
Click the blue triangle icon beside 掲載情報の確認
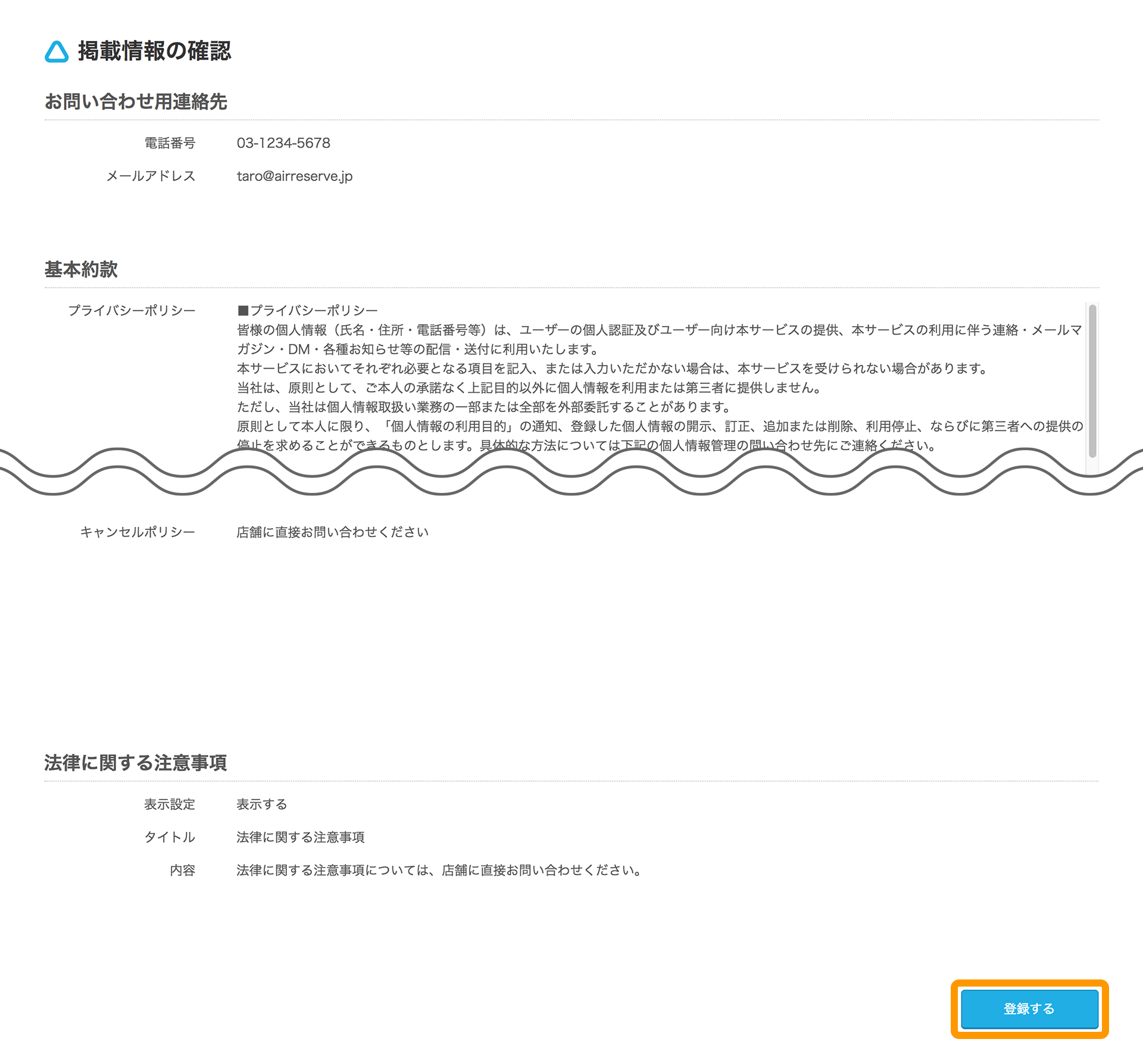tap(57, 52)
